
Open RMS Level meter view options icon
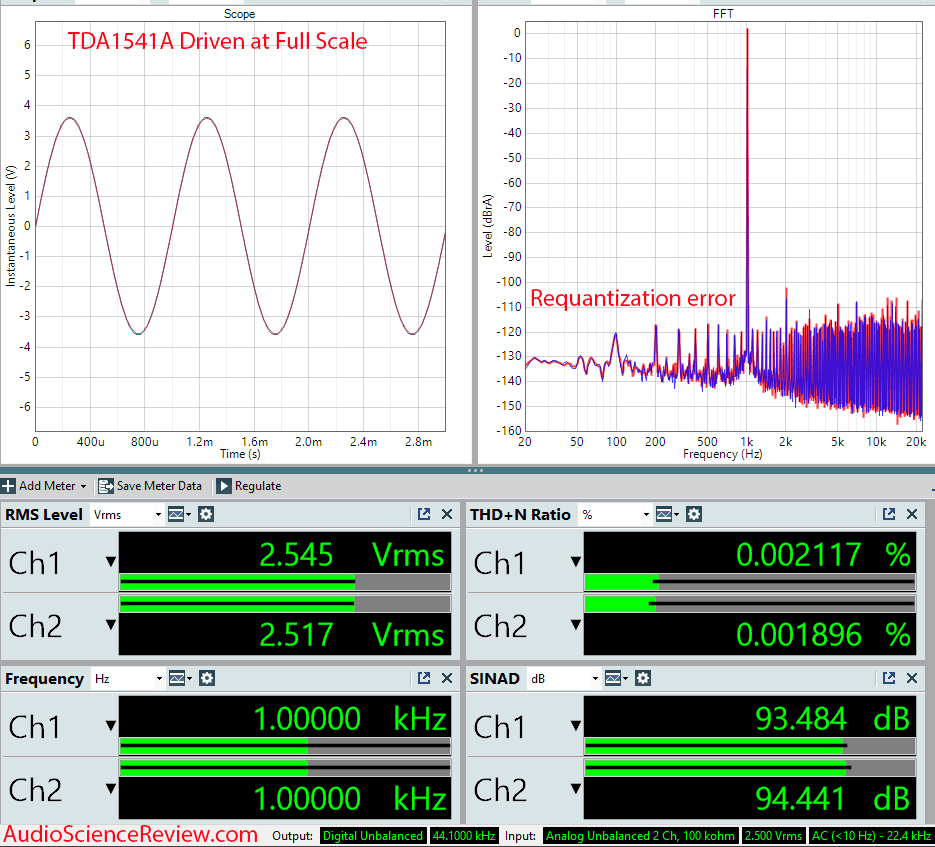coord(179,514)
